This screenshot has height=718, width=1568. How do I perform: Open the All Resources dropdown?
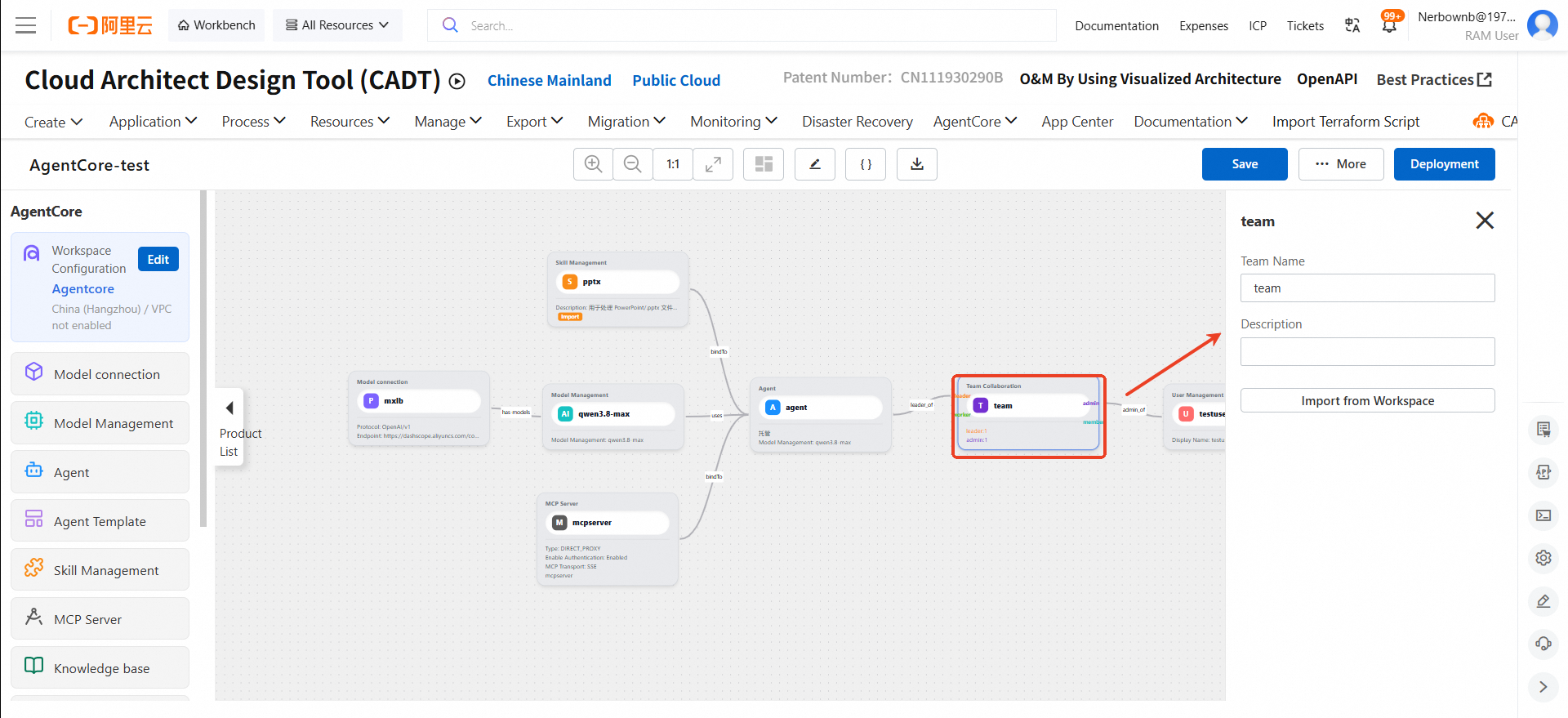tap(337, 25)
